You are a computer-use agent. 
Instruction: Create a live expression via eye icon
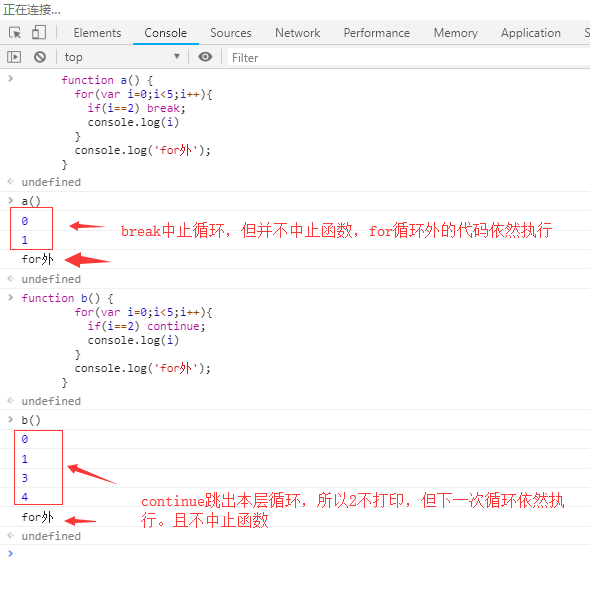pos(205,57)
